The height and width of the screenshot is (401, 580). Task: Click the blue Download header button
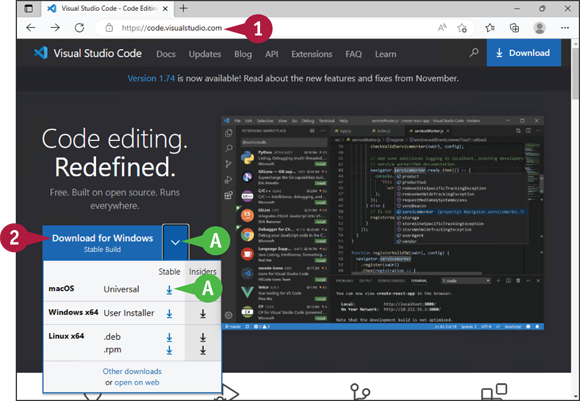[523, 53]
